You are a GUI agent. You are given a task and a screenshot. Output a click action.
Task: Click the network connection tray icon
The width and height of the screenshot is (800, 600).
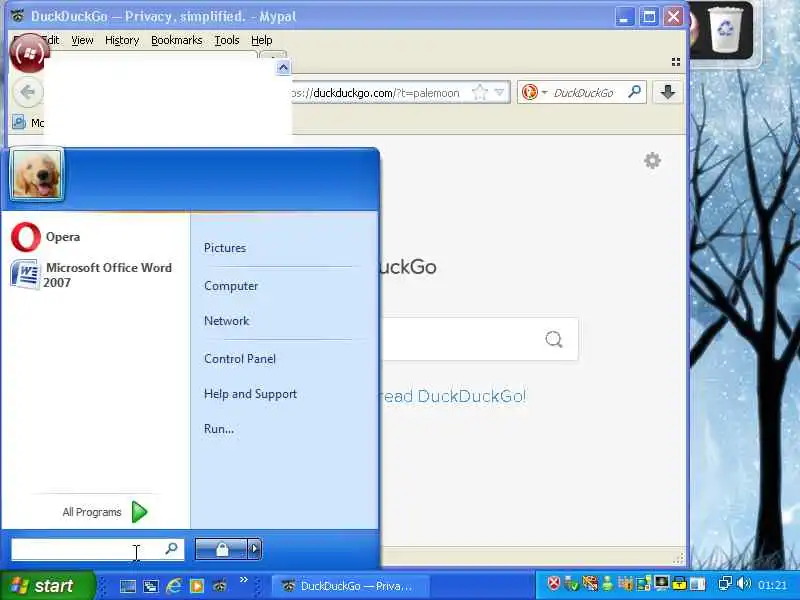tap(725, 583)
